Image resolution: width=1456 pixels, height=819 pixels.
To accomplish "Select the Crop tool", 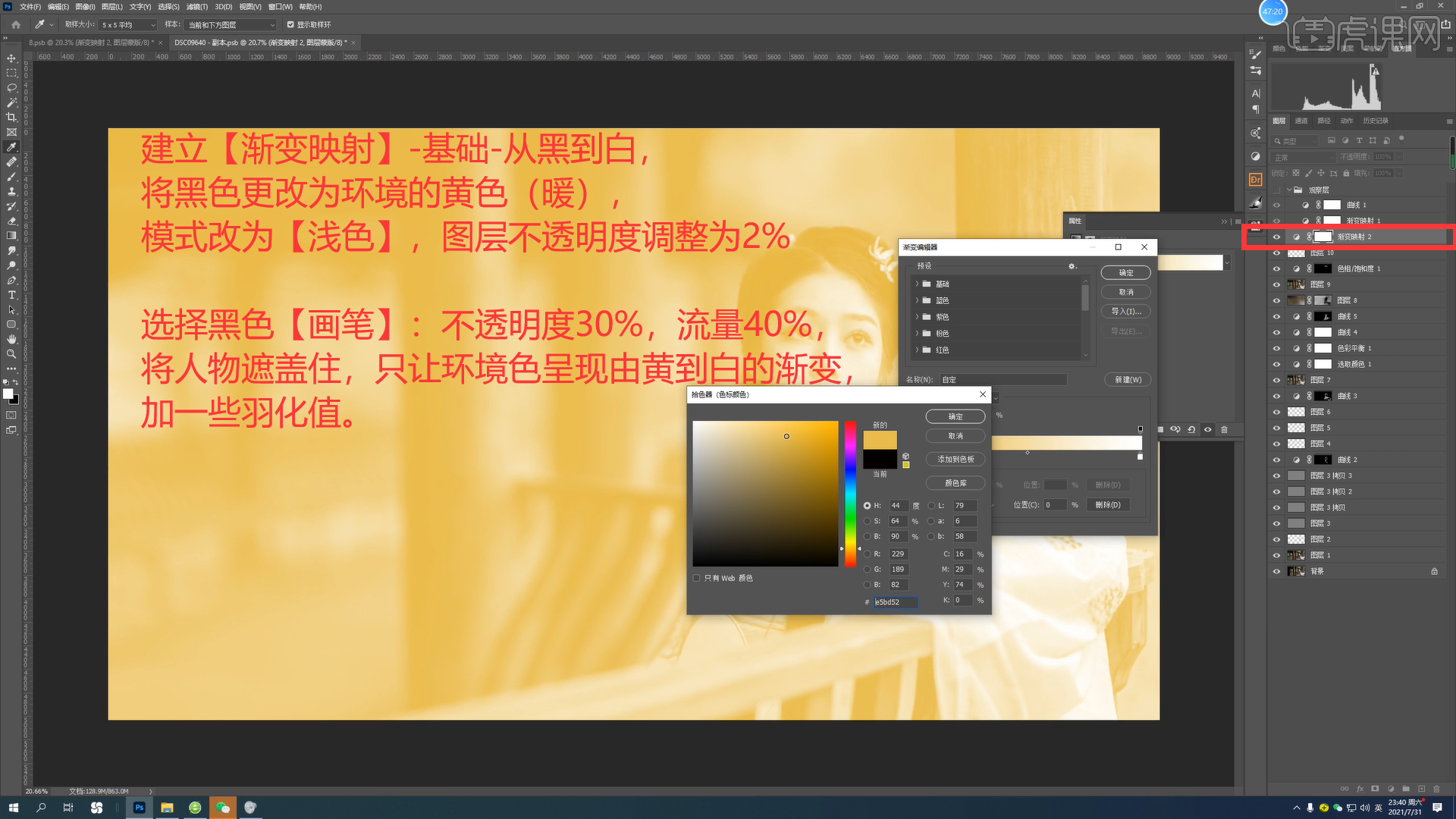I will click(x=11, y=118).
